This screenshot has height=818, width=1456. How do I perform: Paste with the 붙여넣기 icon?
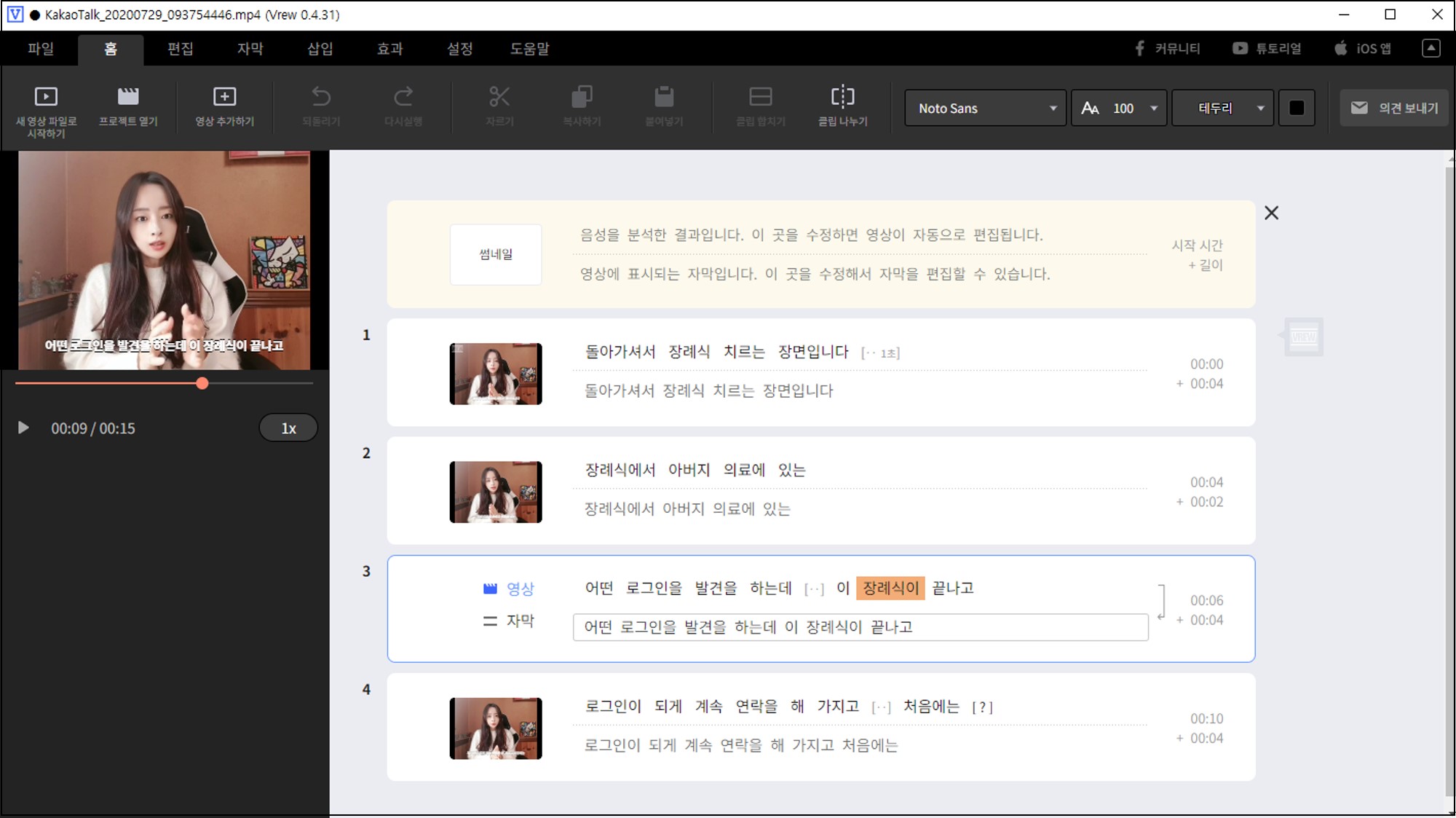[x=664, y=106]
